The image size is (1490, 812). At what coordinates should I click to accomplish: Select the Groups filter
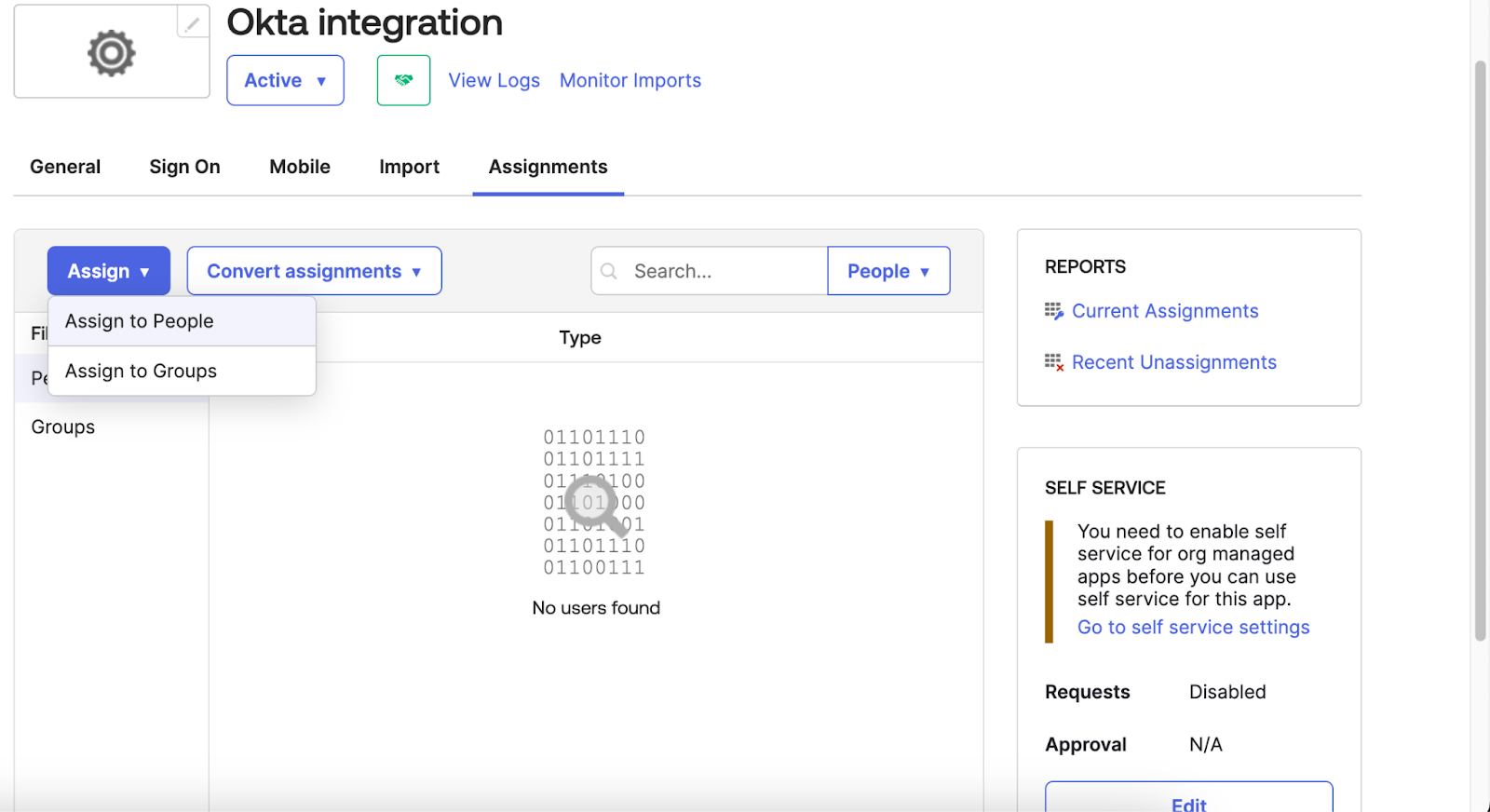[x=63, y=426]
